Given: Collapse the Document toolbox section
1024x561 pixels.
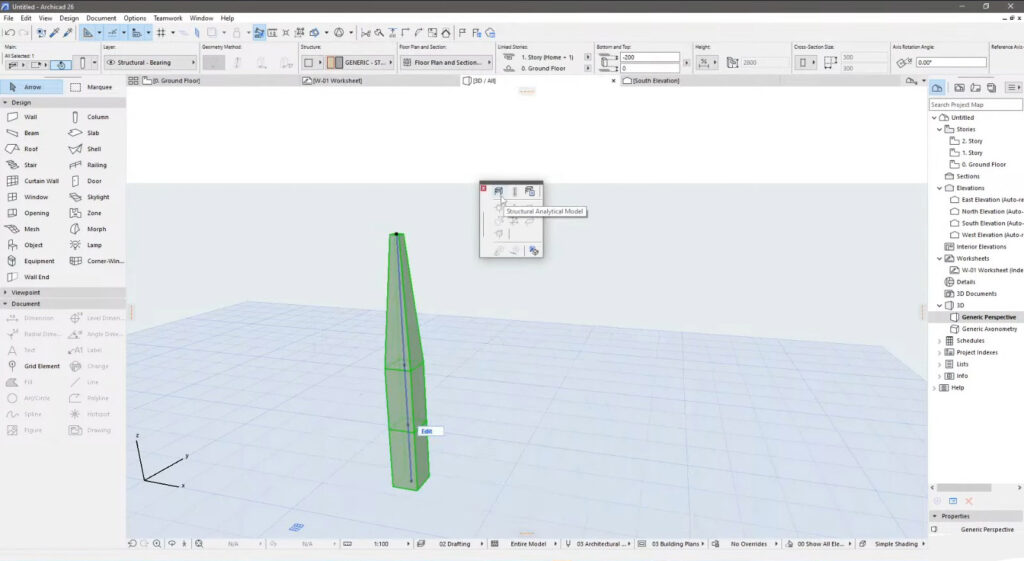Looking at the screenshot, I should coord(5,304).
